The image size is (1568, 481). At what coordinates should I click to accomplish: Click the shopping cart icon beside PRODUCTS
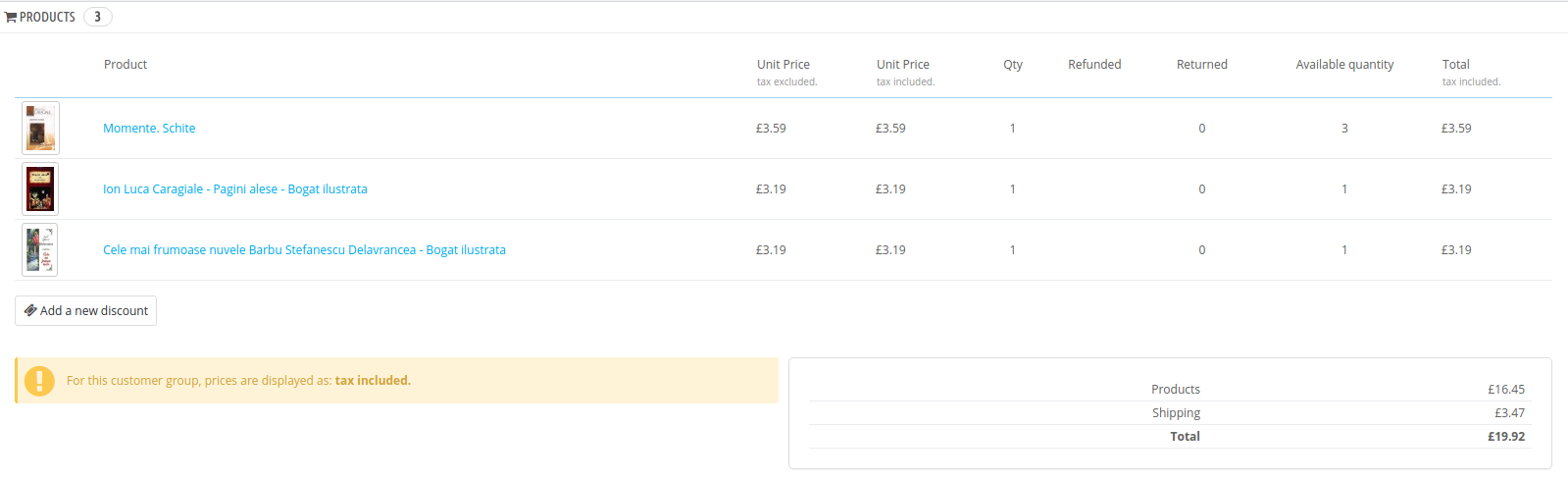click(11, 18)
